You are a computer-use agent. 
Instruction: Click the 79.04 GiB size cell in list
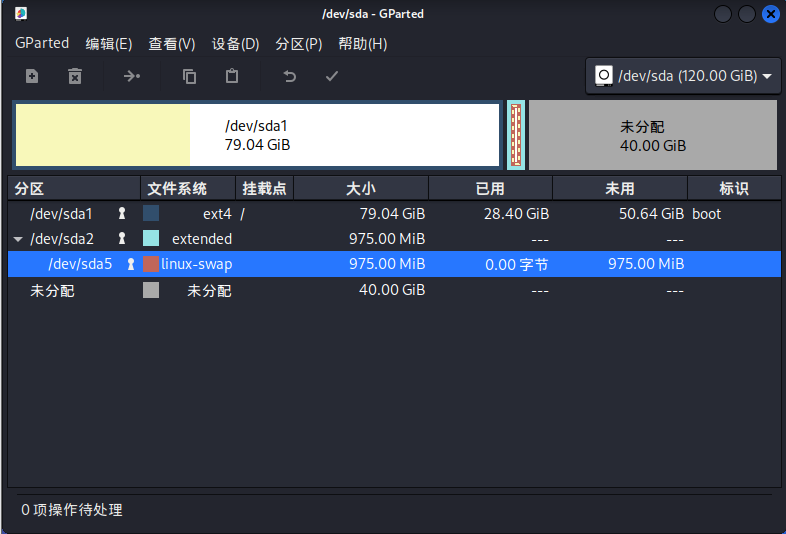point(392,214)
